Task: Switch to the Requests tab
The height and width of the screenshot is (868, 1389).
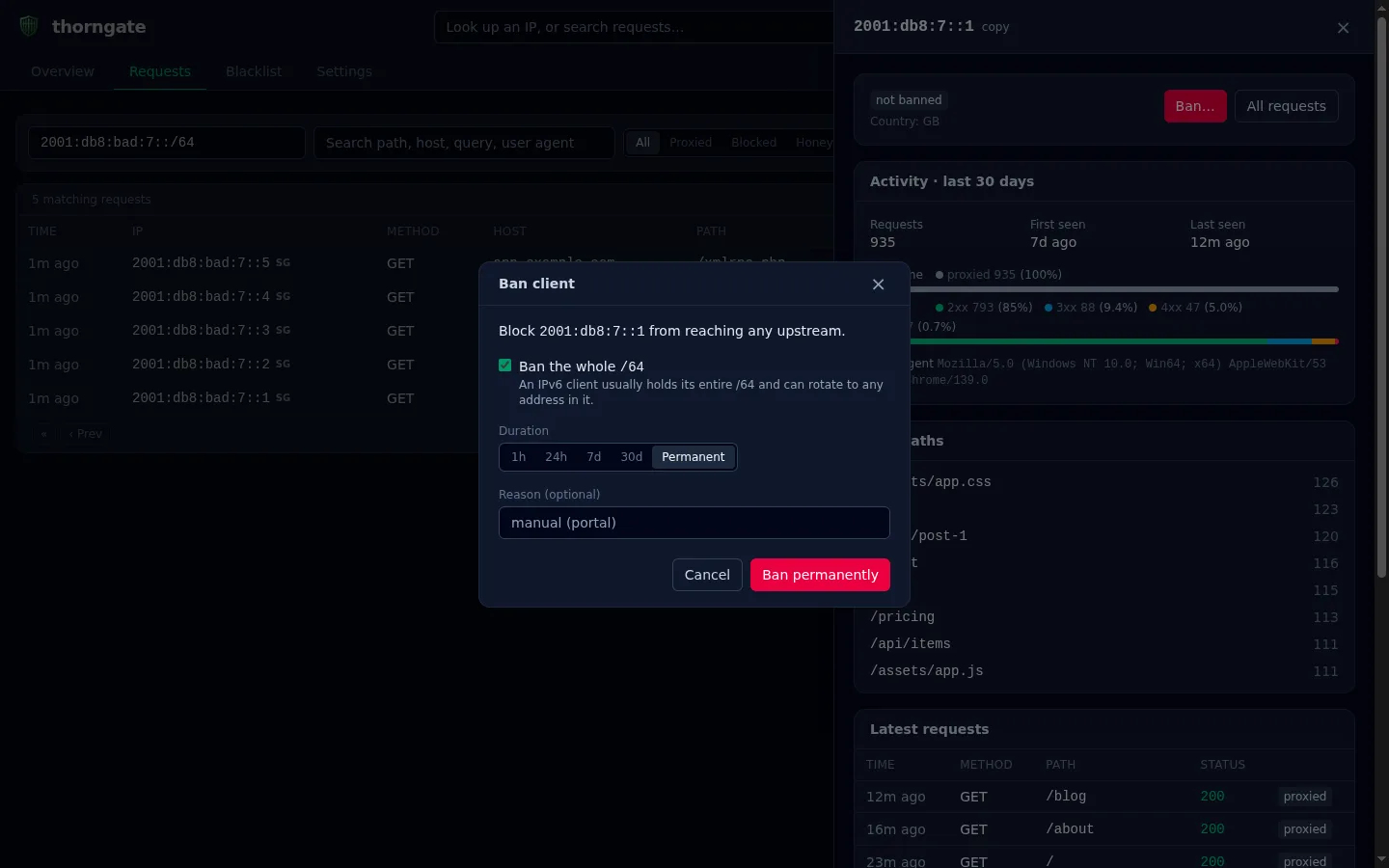Action: 160,71
